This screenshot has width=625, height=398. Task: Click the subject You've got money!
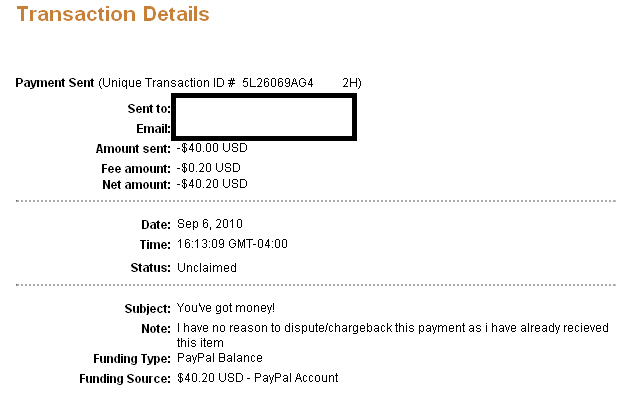(x=226, y=308)
